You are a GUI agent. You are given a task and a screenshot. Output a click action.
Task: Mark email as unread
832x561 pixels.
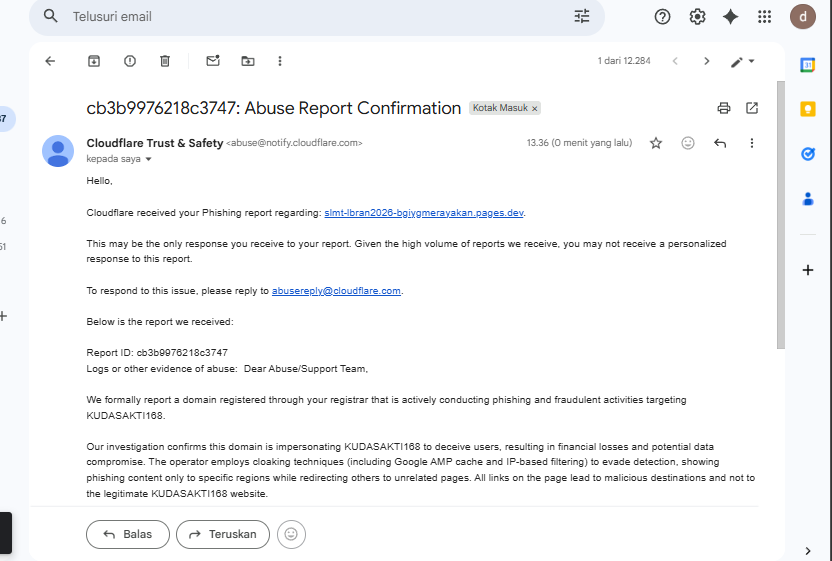213,61
